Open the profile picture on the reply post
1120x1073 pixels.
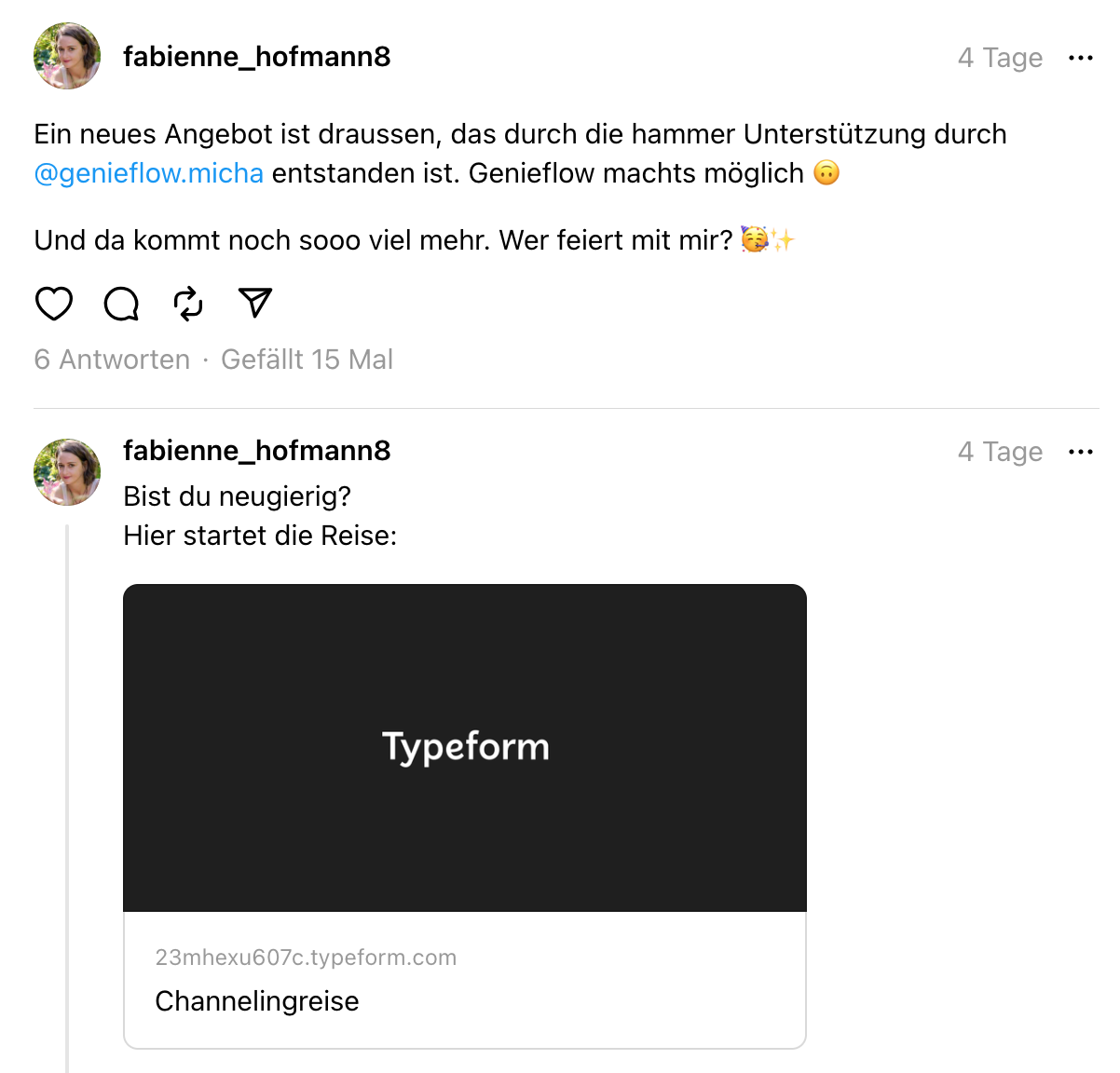[x=67, y=472]
